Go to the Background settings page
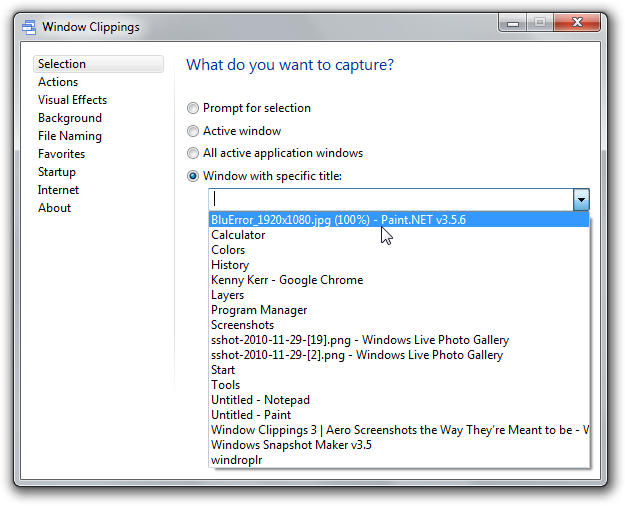Viewport: 625px width, 506px height. click(x=70, y=118)
